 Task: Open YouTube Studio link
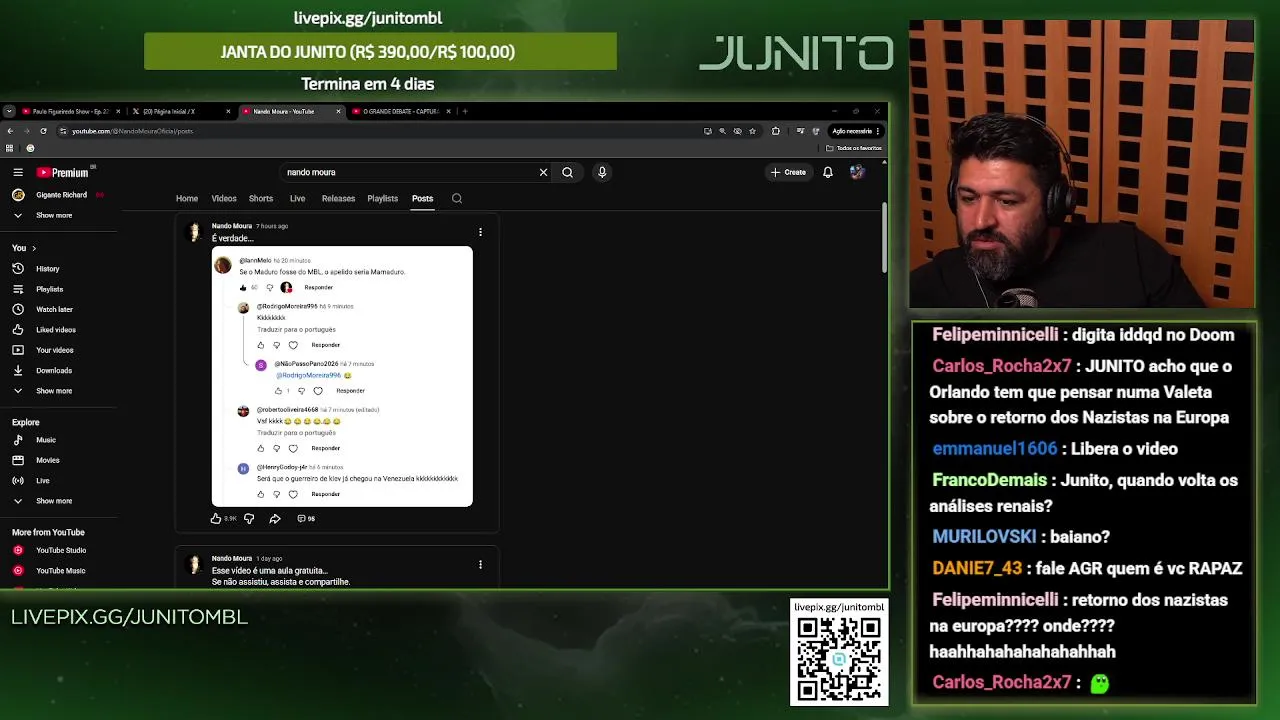point(60,550)
